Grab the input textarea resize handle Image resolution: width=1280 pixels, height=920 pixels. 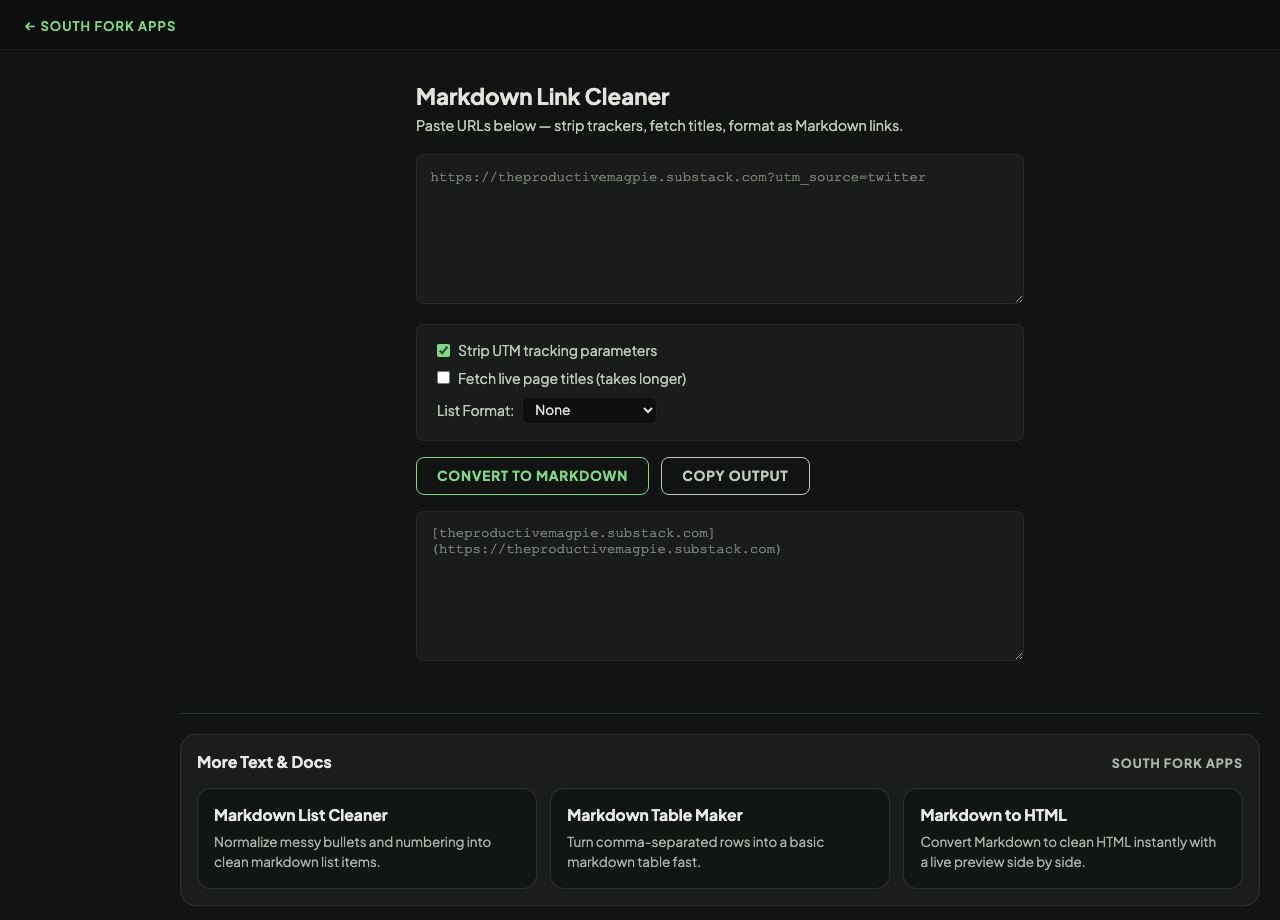(x=1017, y=297)
